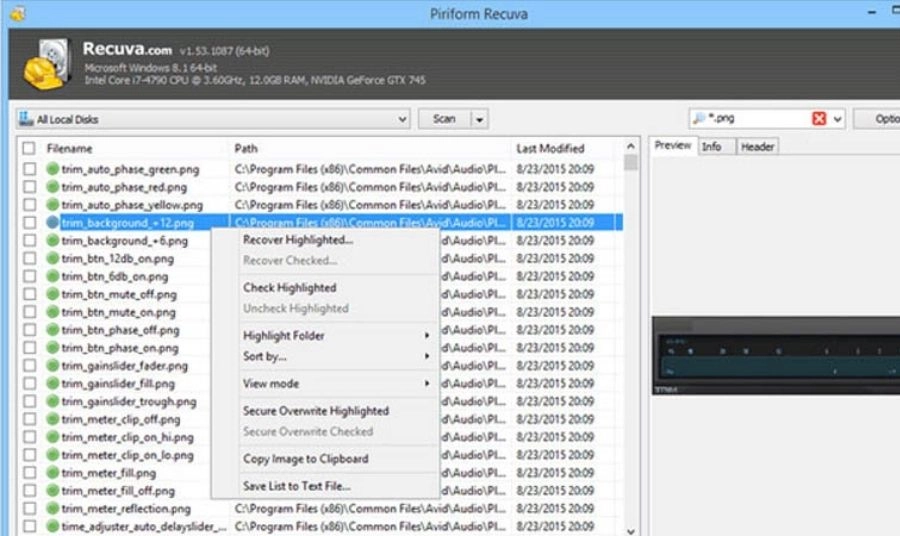Image resolution: width=900 pixels, height=536 pixels.
Task: Expand the filter box dropdown arrow
Action: click(x=837, y=119)
